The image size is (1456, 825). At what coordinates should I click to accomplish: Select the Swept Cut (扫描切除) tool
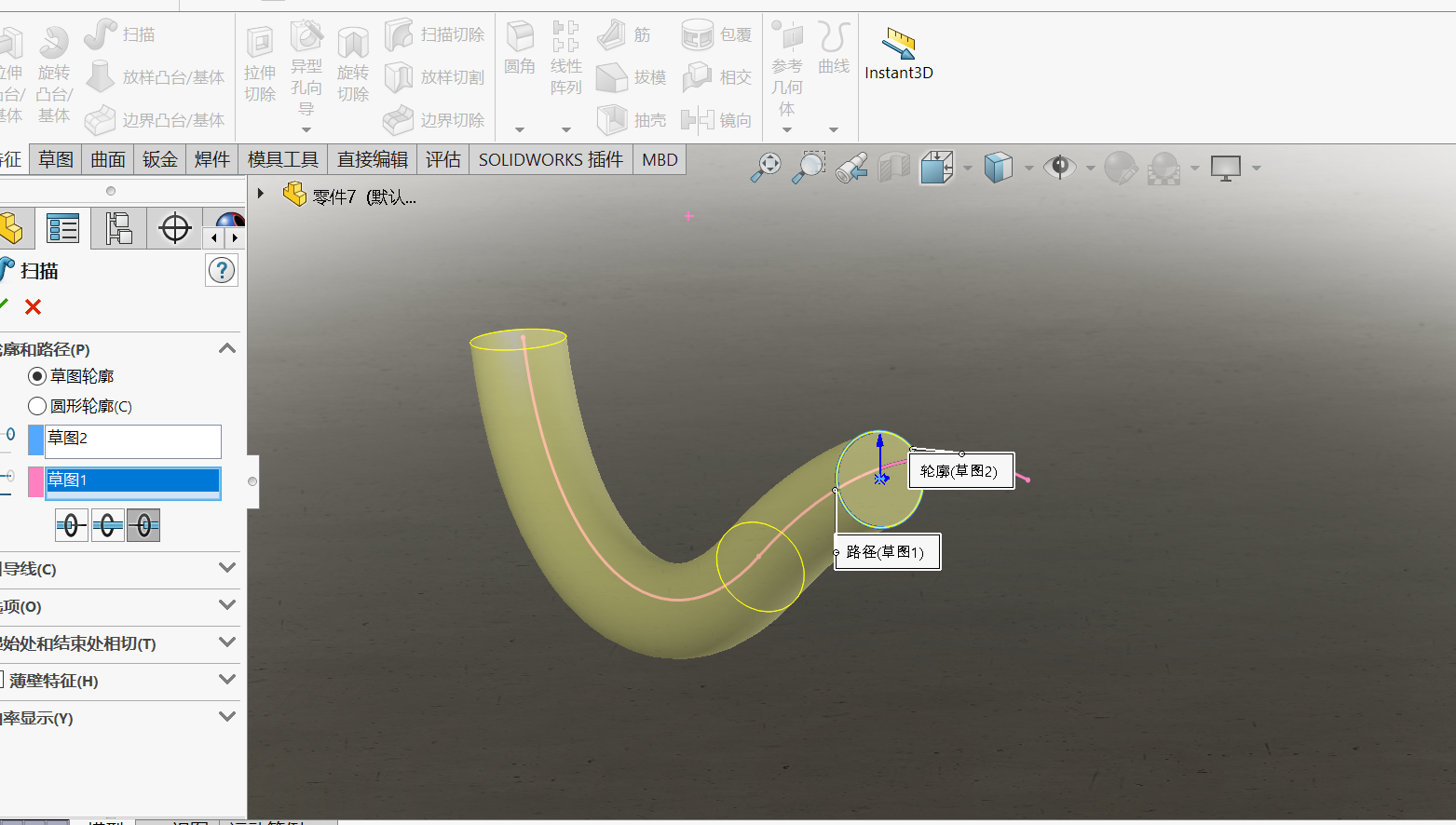[x=434, y=34]
